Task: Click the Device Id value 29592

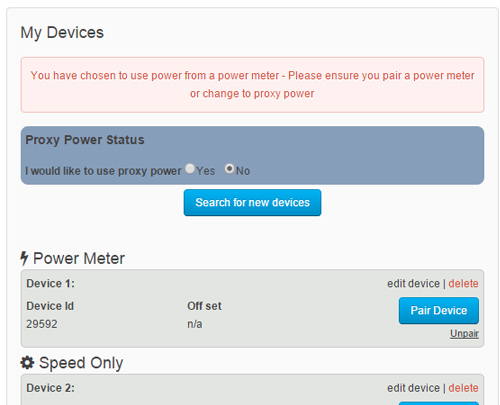Action: (42, 324)
